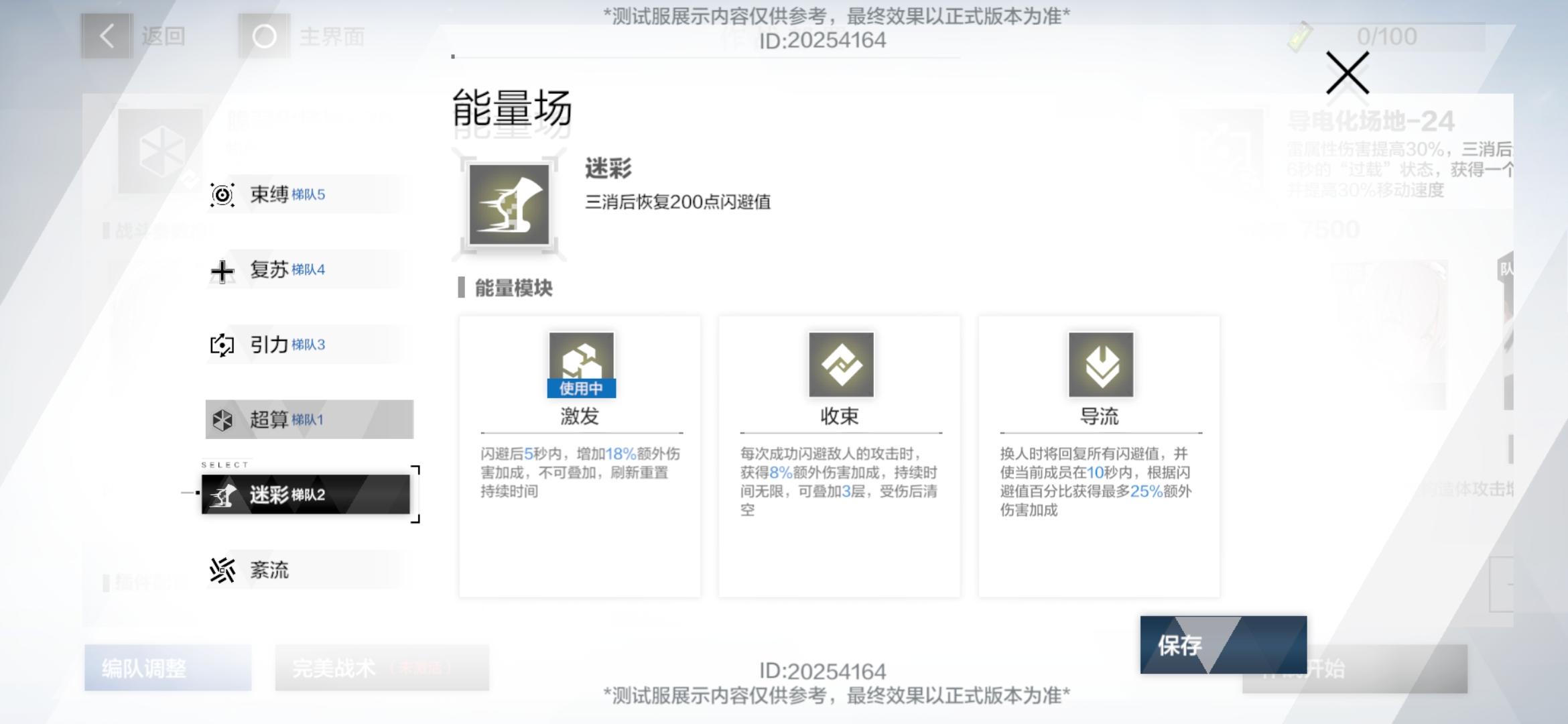Click the 复苏 plus cross icon
The height and width of the screenshot is (724, 1568).
(x=222, y=271)
